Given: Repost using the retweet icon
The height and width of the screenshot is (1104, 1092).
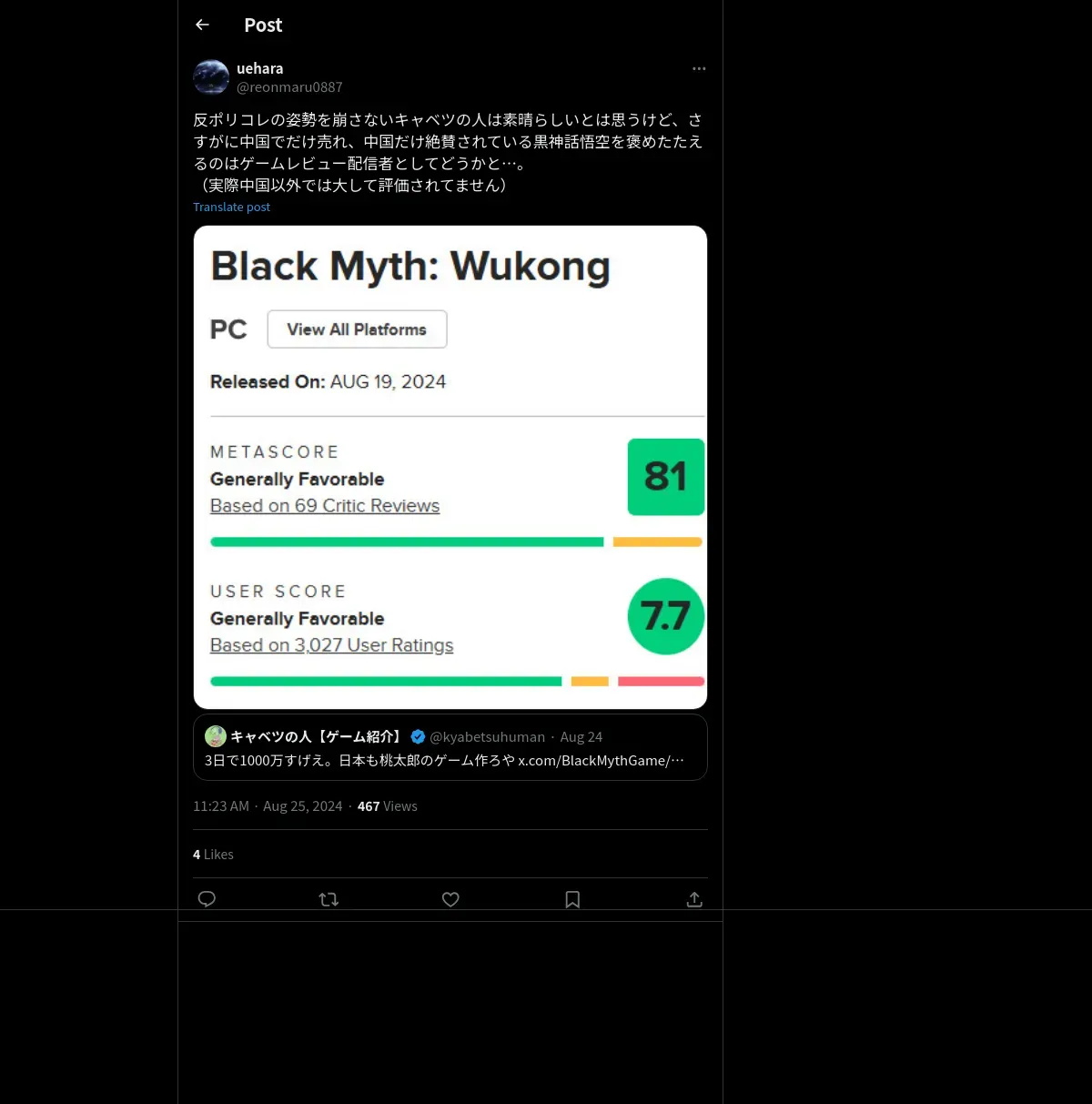Looking at the screenshot, I should (329, 899).
